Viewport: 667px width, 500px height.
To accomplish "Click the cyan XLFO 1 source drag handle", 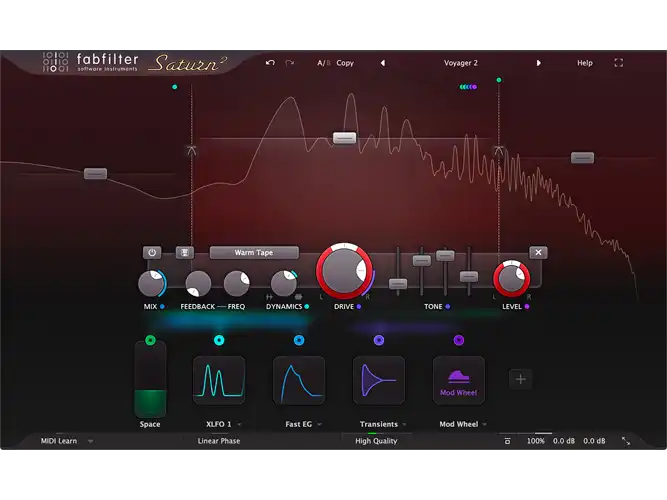I will 219,340.
